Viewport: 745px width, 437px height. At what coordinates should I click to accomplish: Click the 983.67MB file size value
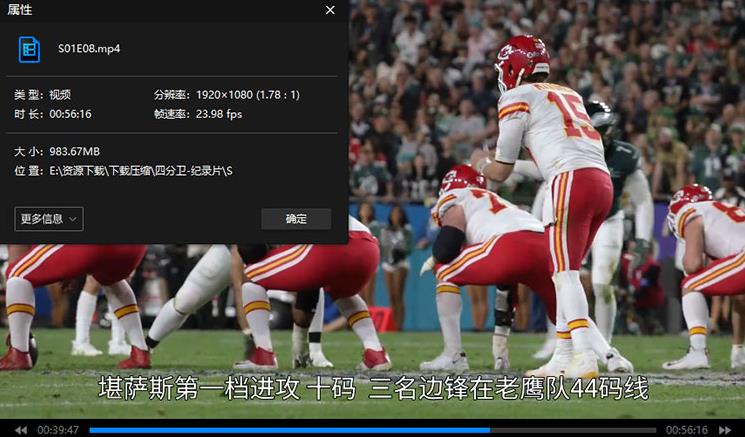coord(75,151)
